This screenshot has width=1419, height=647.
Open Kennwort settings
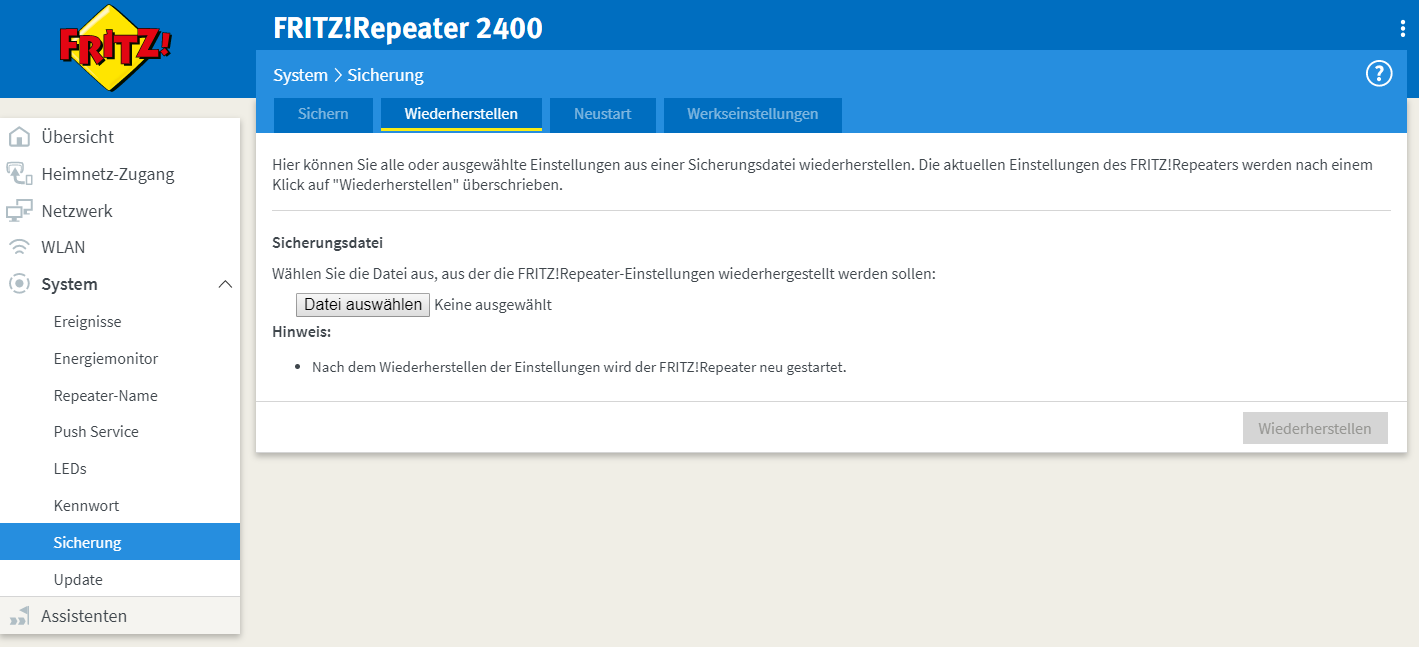pos(120,506)
